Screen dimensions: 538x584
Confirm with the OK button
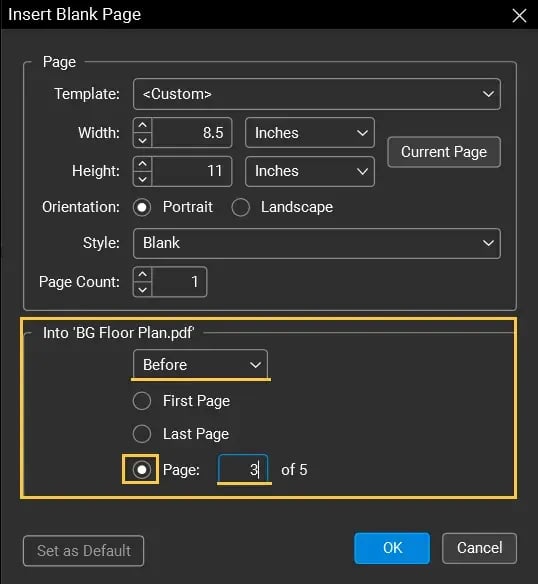tap(392, 548)
